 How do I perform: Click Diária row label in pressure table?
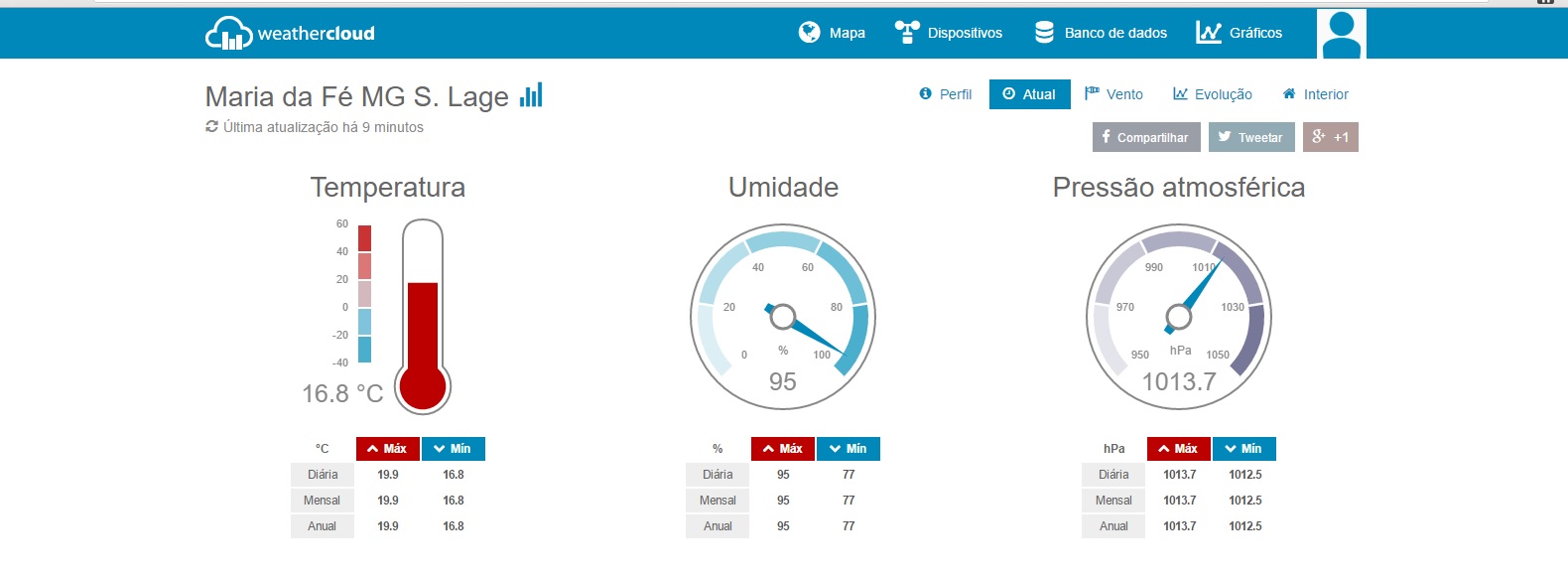pyautogui.click(x=1113, y=475)
